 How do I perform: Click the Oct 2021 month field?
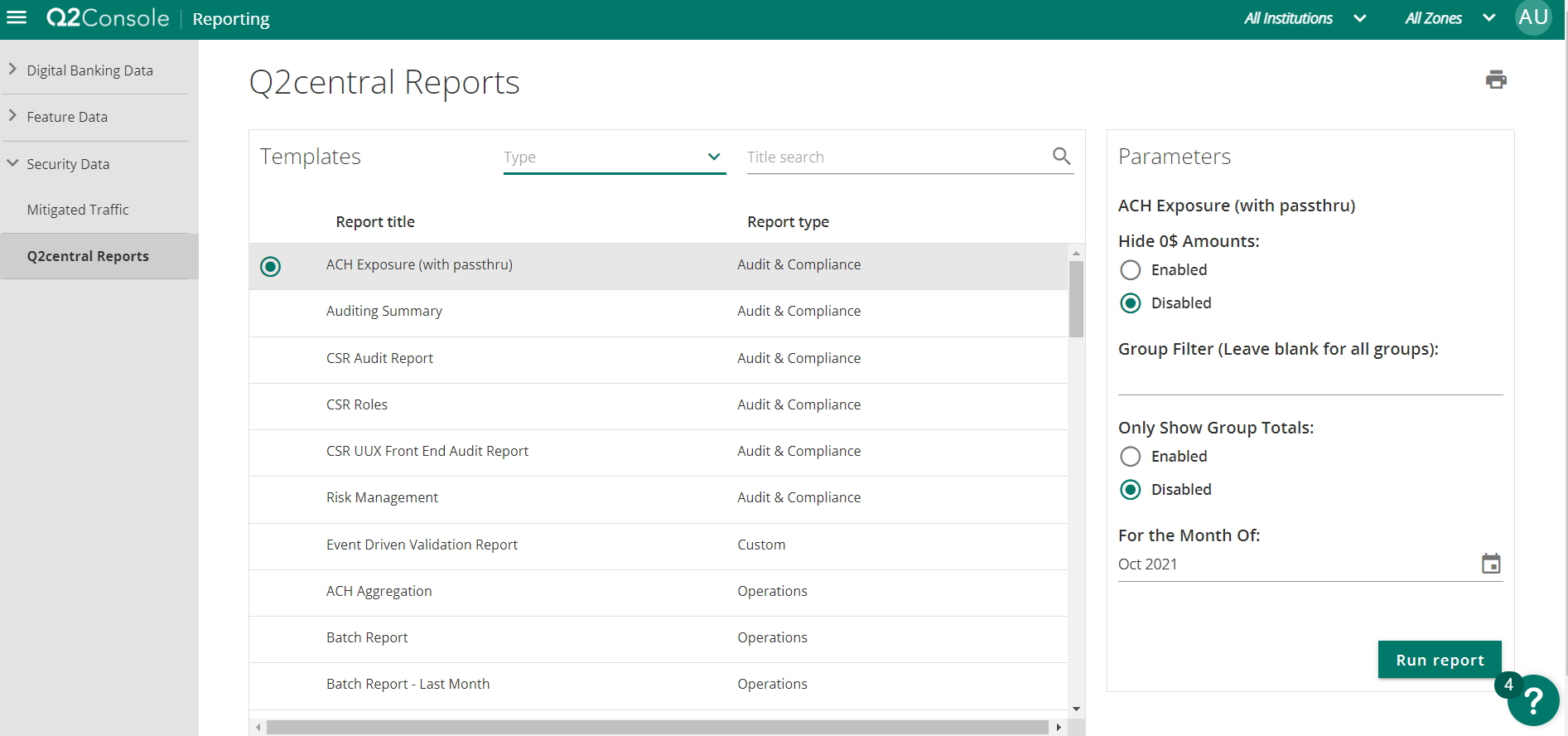[1297, 564]
